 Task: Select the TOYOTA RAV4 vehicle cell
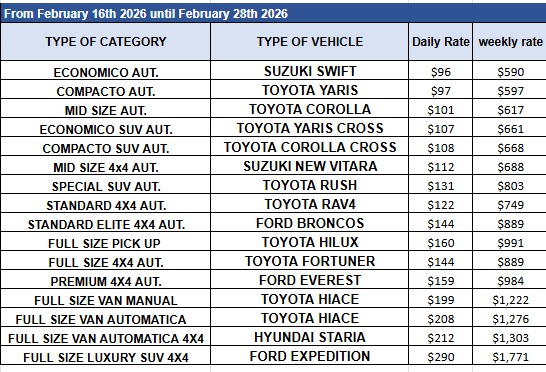(x=310, y=204)
